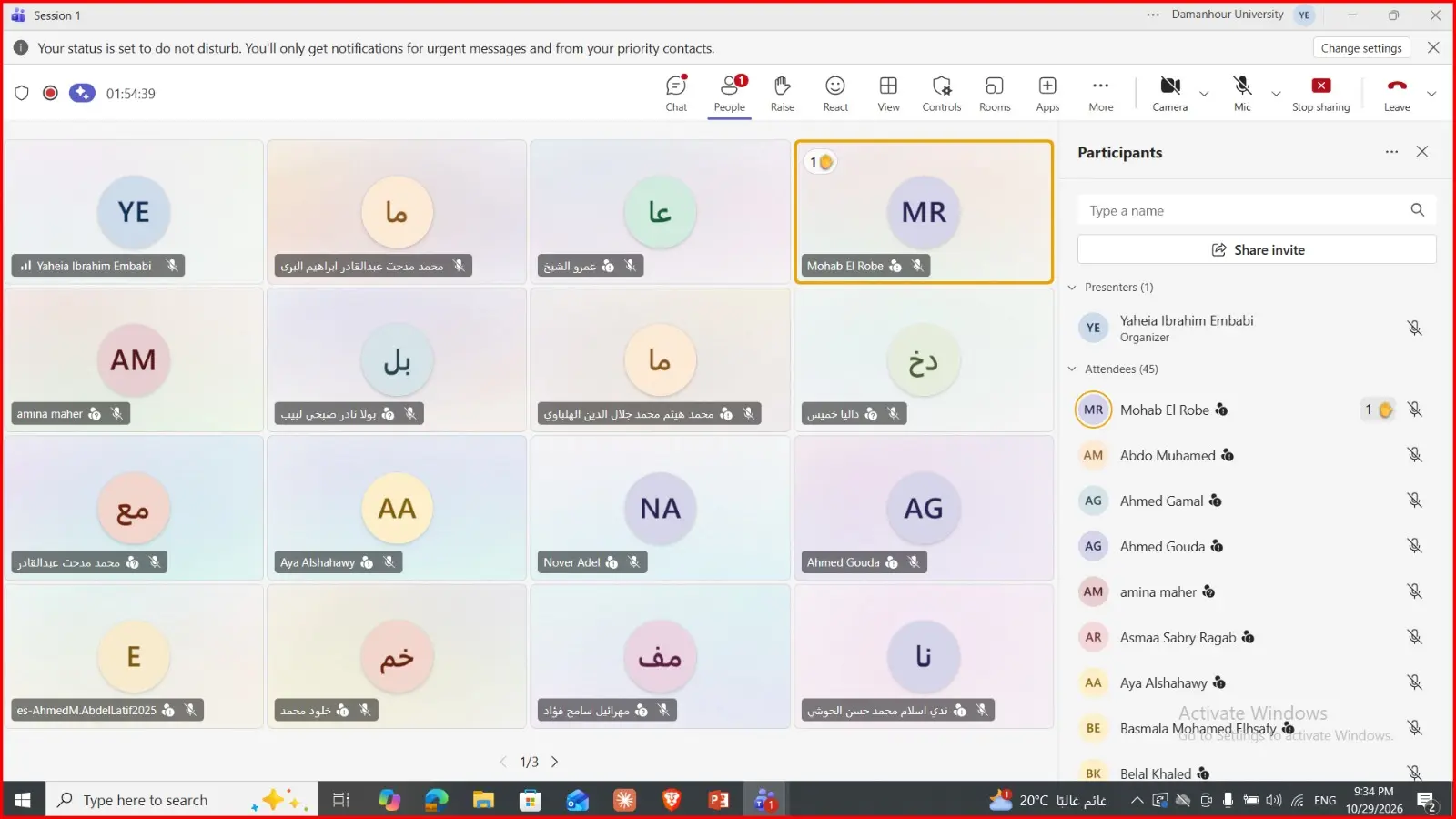1456x819 pixels.
Task: Click Change settings in the notification banner
Action: tap(1361, 48)
